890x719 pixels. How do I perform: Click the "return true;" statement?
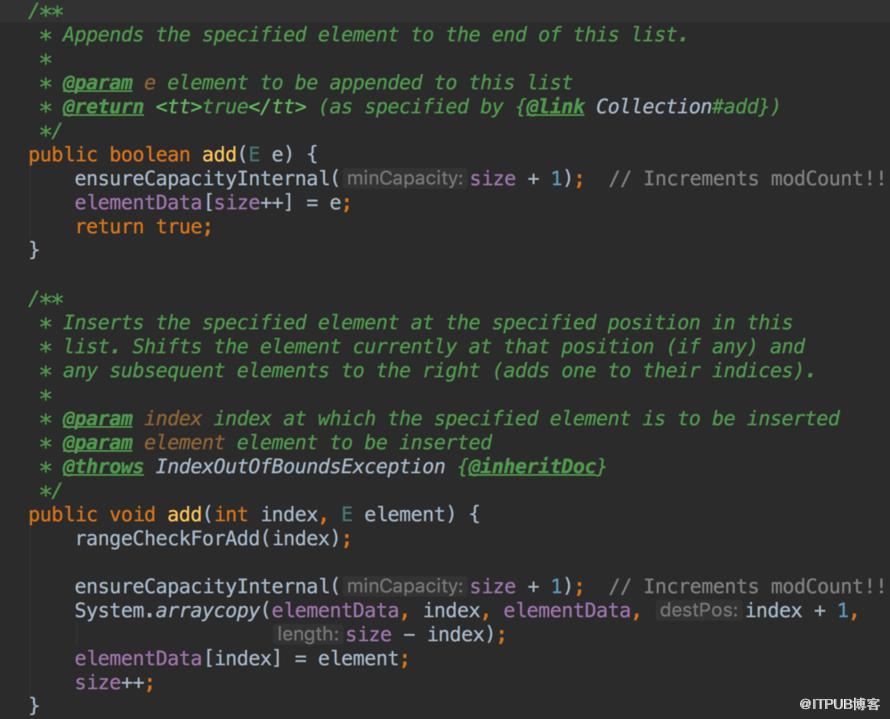point(144,227)
